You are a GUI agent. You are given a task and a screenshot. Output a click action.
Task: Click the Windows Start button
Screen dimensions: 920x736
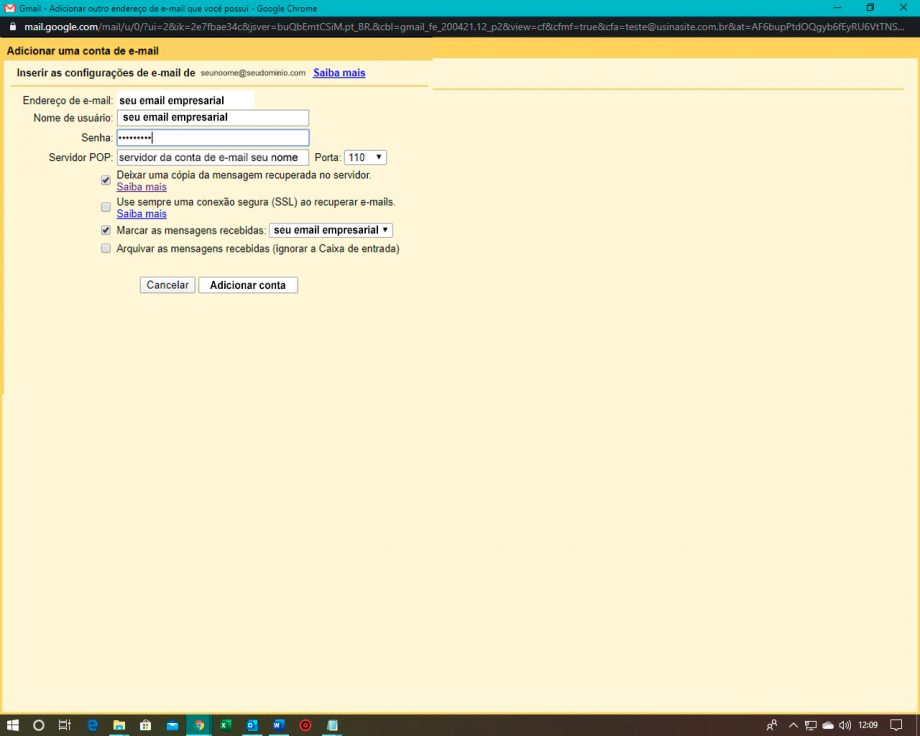pyautogui.click(x=13, y=725)
